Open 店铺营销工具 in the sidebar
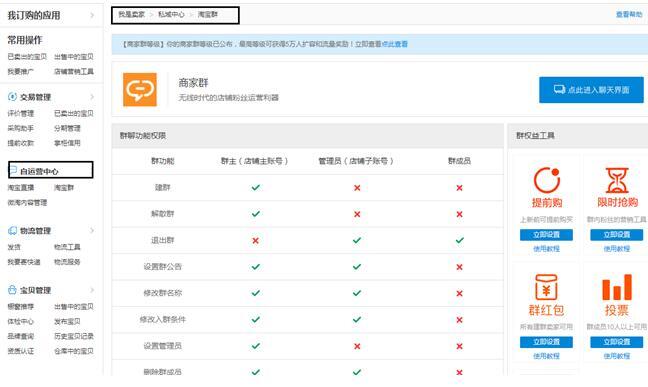The width and height of the screenshot is (648, 387). pos(74,72)
